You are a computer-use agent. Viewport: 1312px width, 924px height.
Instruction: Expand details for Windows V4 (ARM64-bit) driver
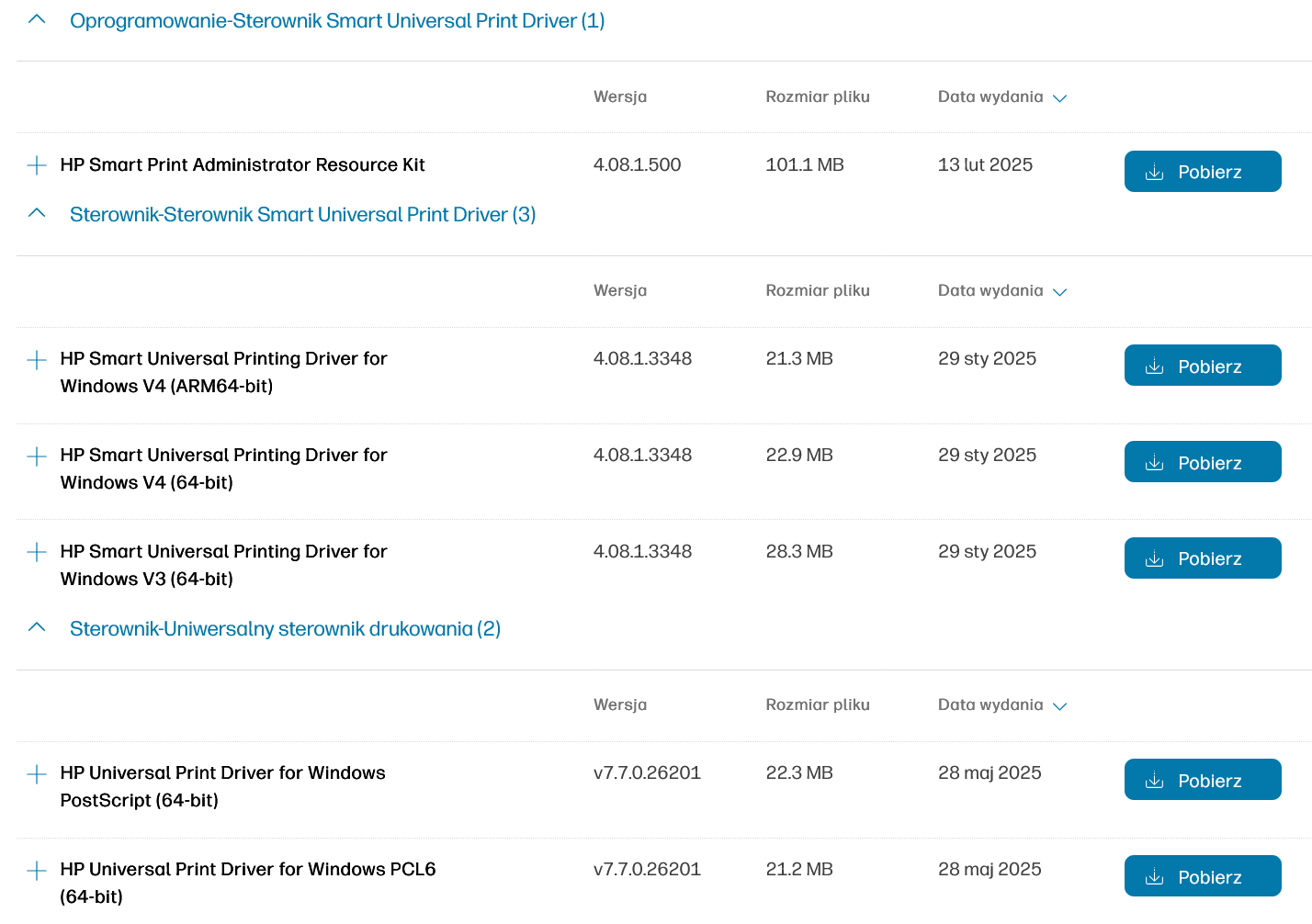click(x=37, y=360)
